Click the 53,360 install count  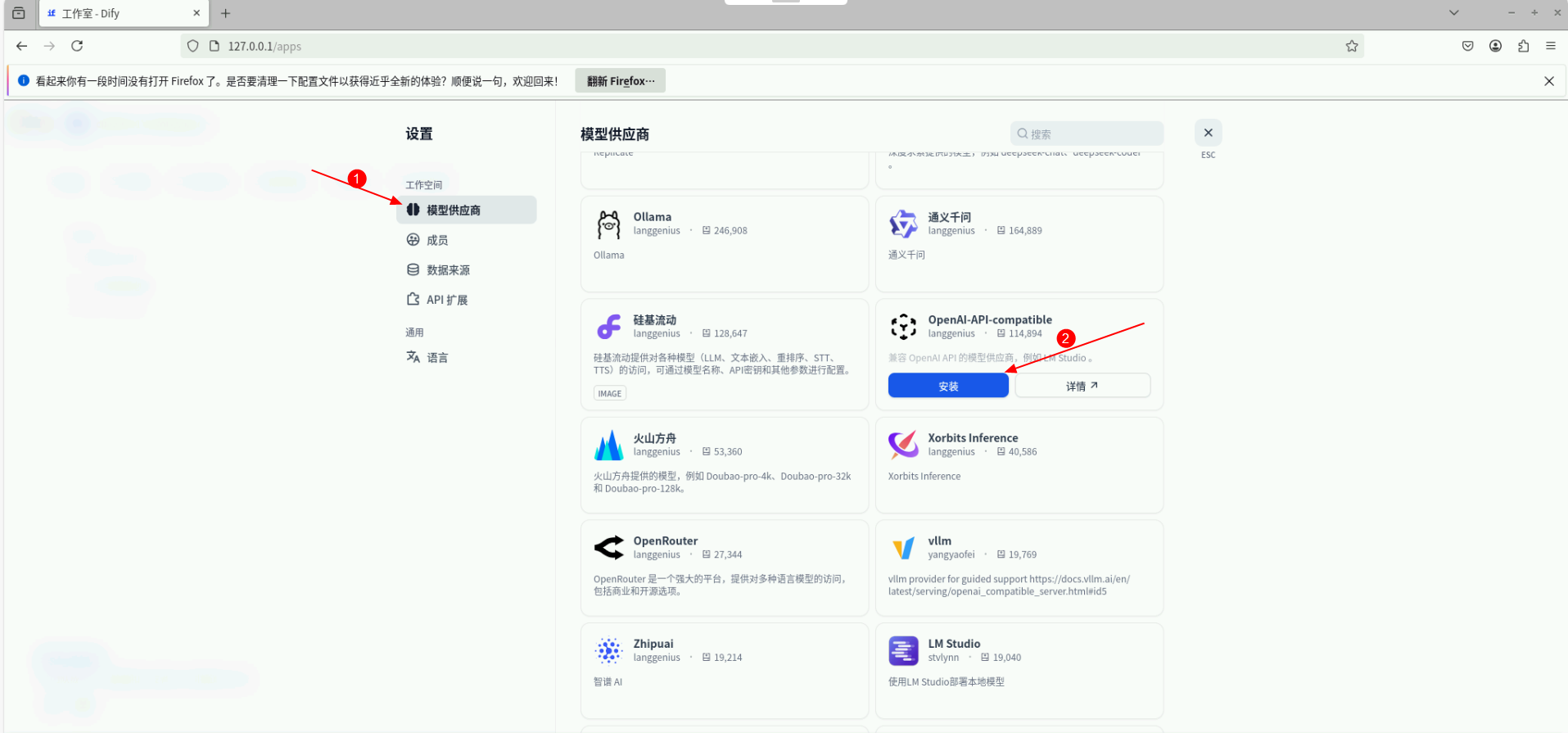click(728, 452)
